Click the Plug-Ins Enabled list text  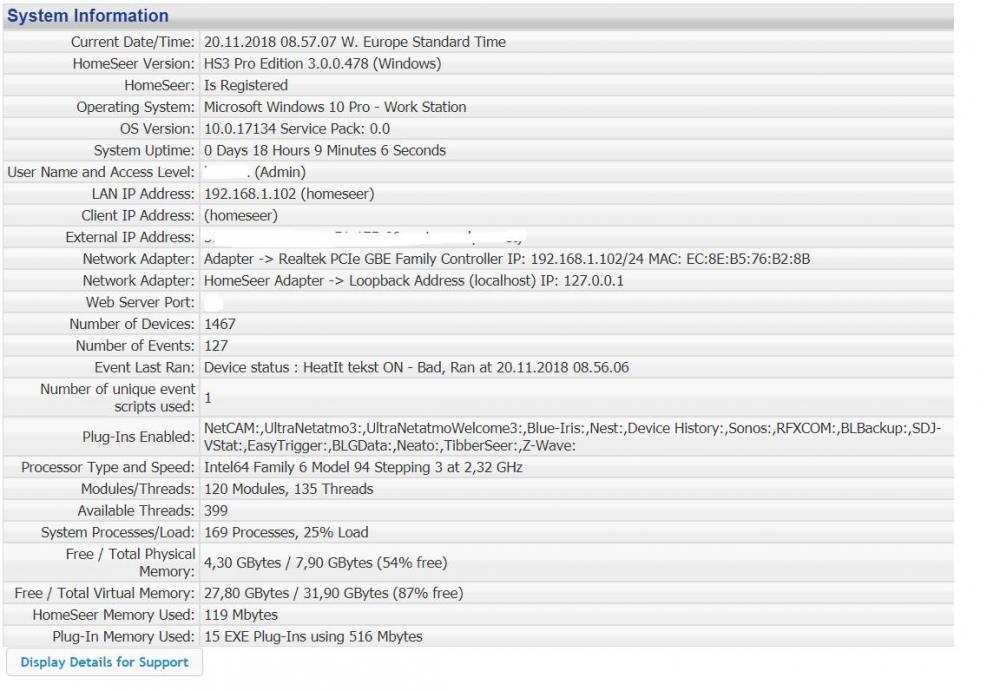tap(571, 436)
